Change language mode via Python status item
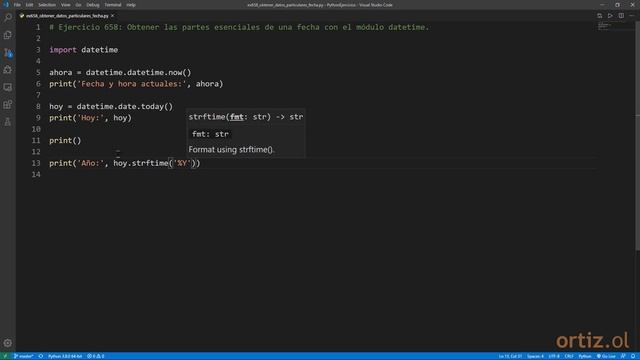Image resolution: width=640 pixels, height=360 pixels. (584, 356)
